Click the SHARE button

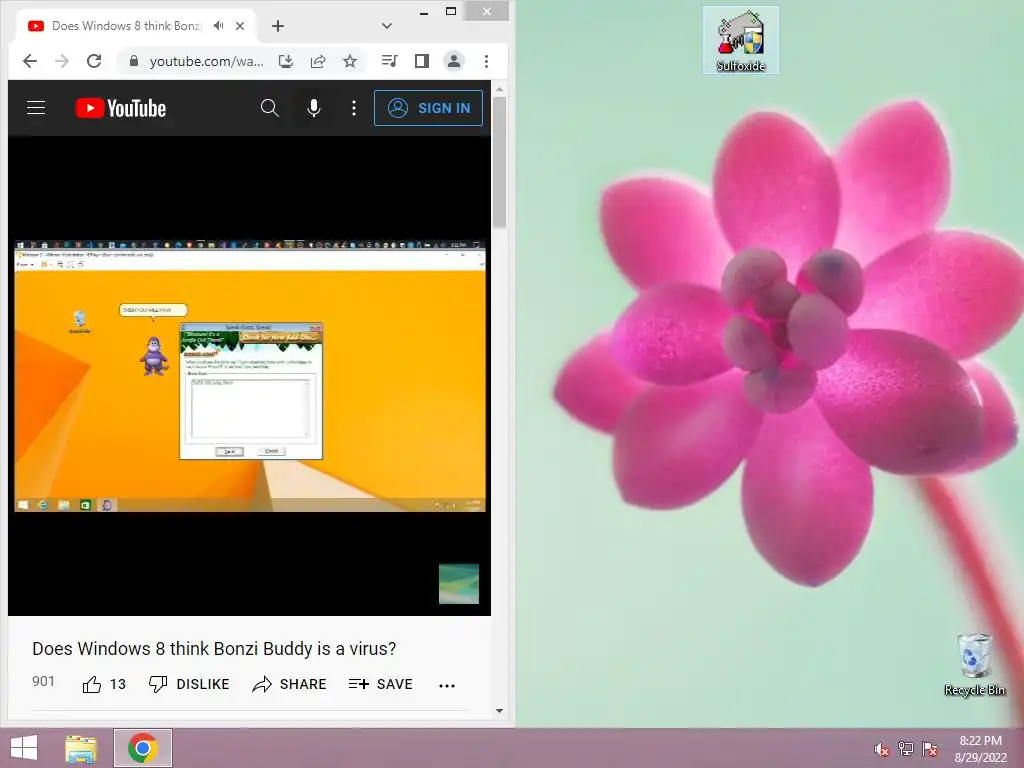[289, 684]
